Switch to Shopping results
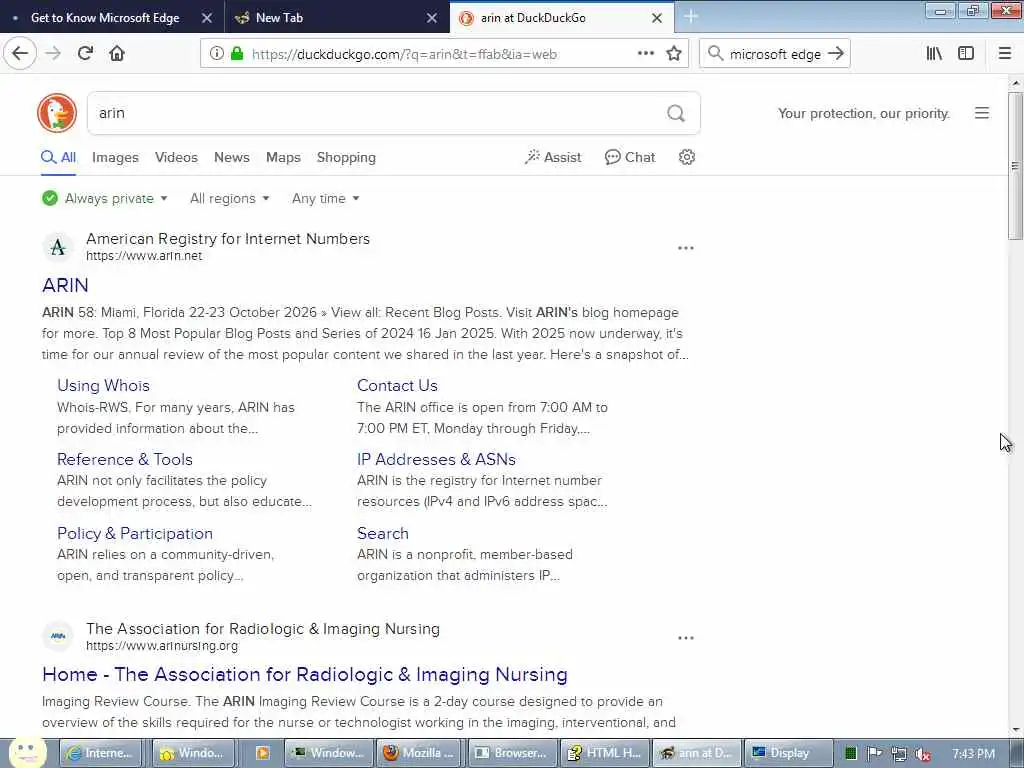 pyautogui.click(x=346, y=157)
